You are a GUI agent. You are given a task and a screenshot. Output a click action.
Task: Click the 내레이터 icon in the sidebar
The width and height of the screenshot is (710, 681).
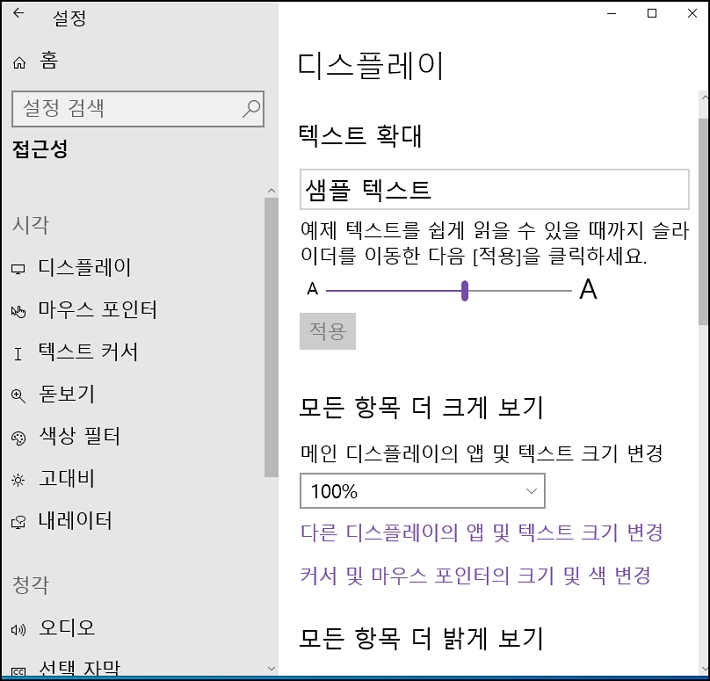pos(18,523)
